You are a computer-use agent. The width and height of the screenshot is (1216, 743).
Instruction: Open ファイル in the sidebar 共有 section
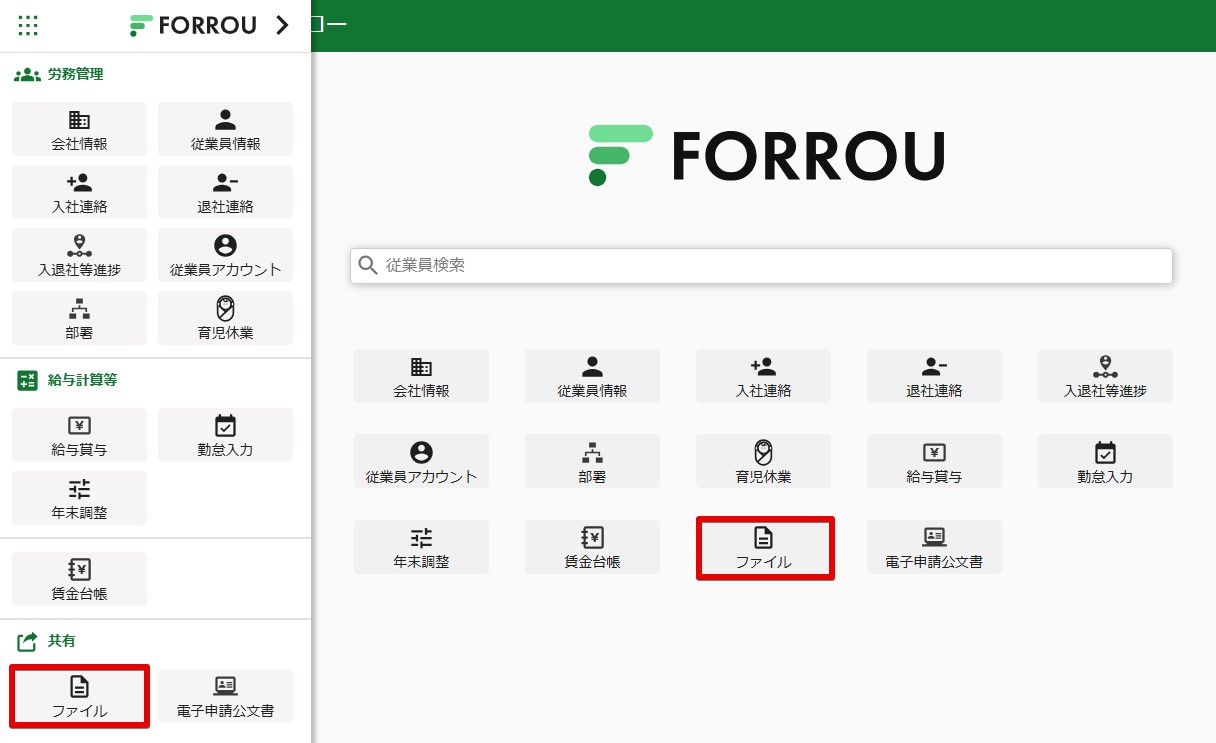pos(79,696)
